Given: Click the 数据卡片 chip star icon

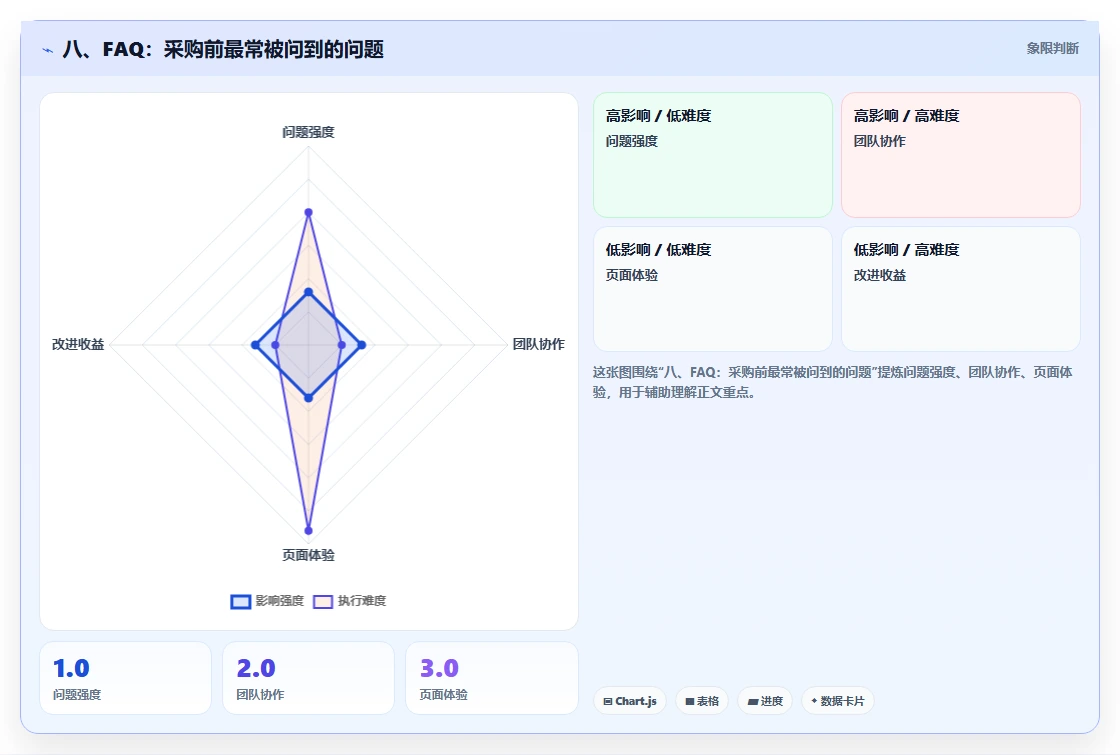Looking at the screenshot, I should point(814,701).
